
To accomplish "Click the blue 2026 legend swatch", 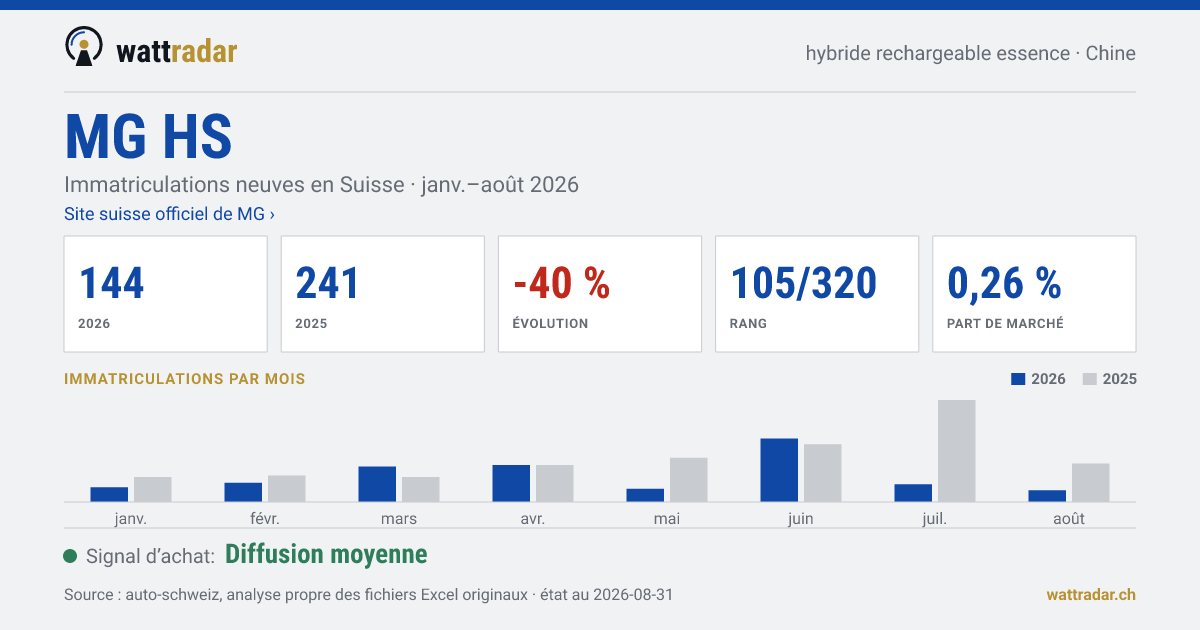I will pyautogui.click(x=1019, y=379).
